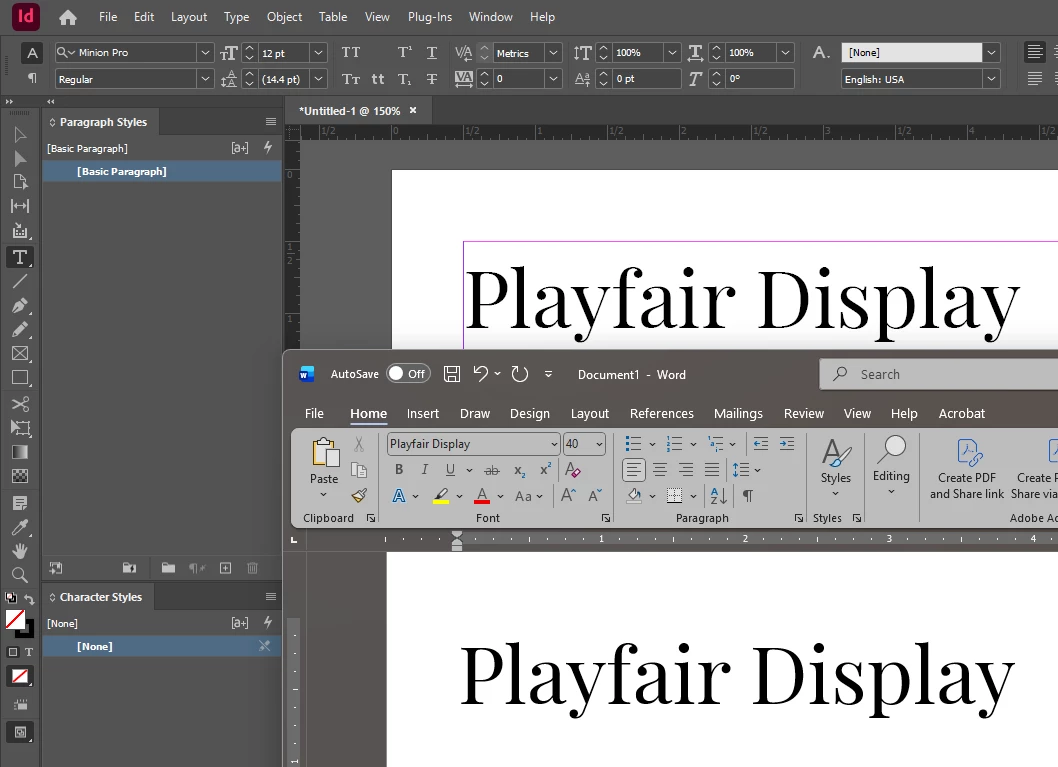
Task: Open InDesign language English: USA dropdown
Action: pyautogui.click(x=991, y=79)
